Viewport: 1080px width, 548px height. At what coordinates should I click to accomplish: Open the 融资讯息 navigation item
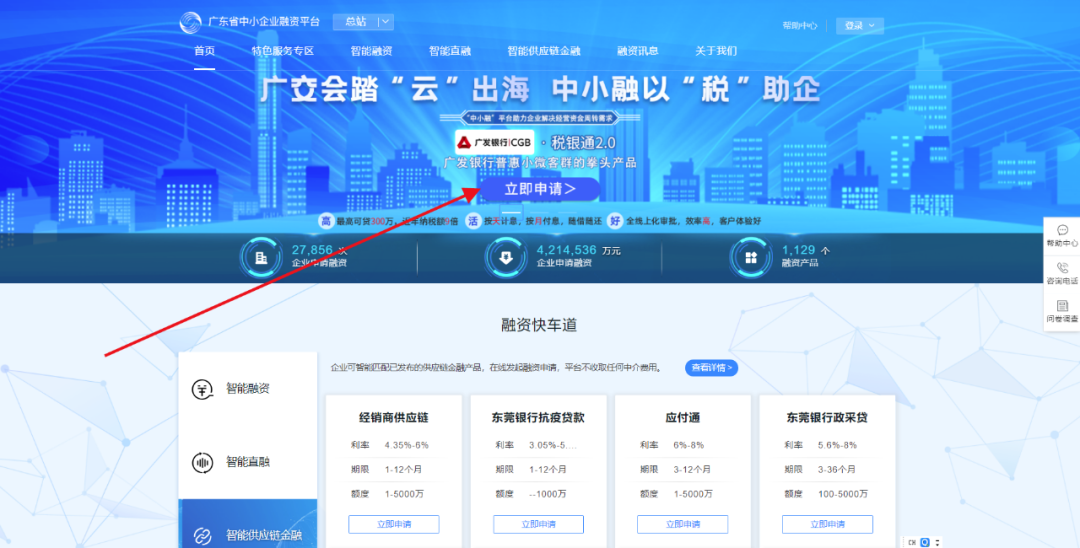638,51
